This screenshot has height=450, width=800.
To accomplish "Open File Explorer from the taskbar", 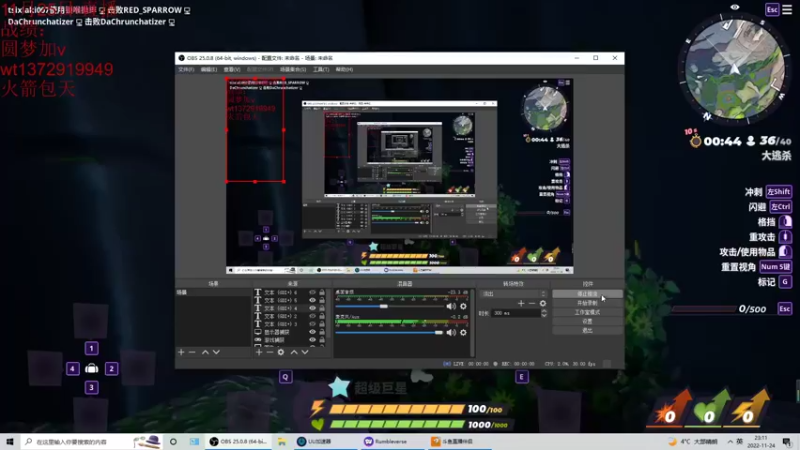I will [x=282, y=441].
